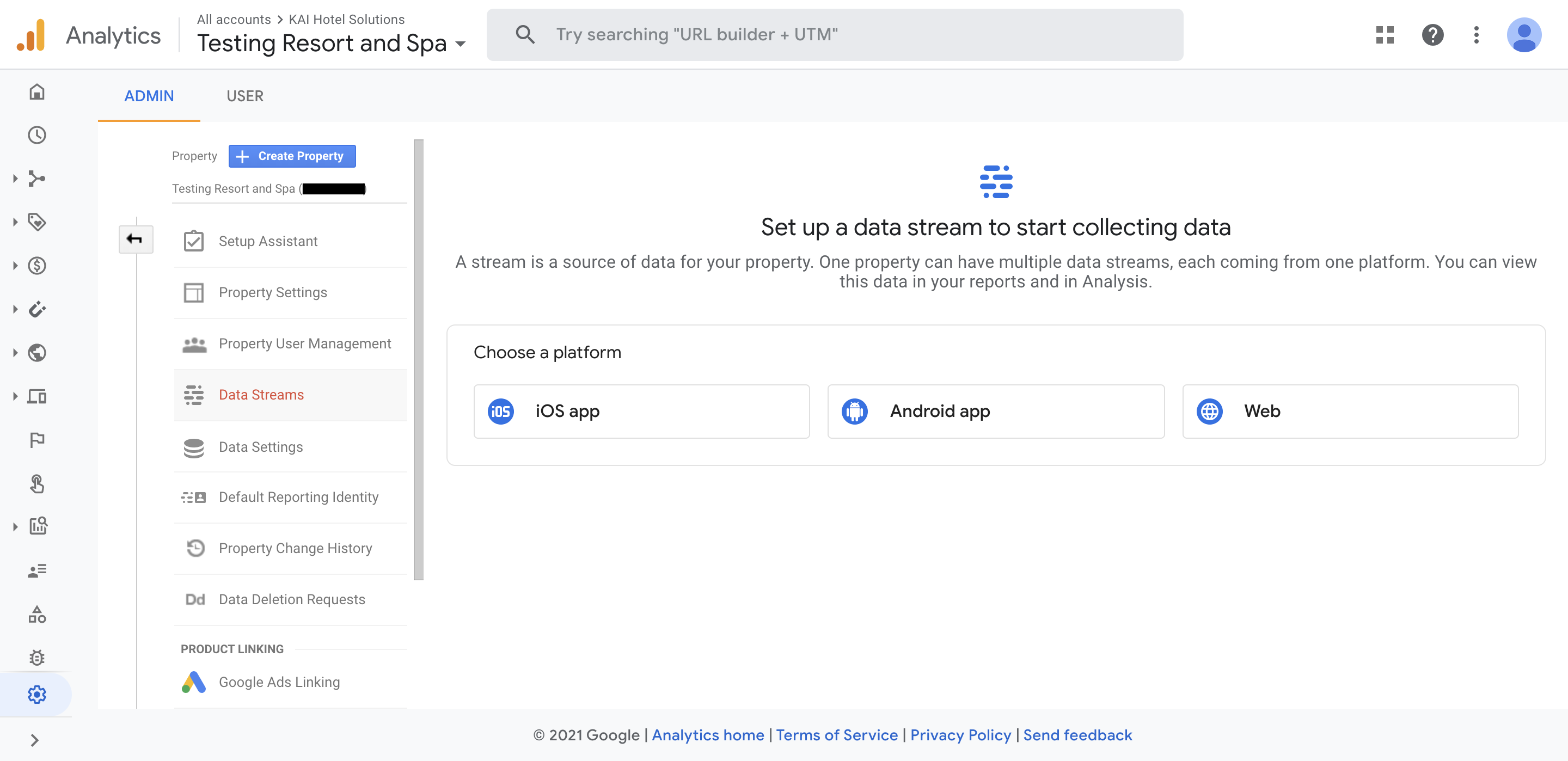The width and height of the screenshot is (1568, 761).
Task: Click the Help question mark icon
Action: coord(1432,35)
